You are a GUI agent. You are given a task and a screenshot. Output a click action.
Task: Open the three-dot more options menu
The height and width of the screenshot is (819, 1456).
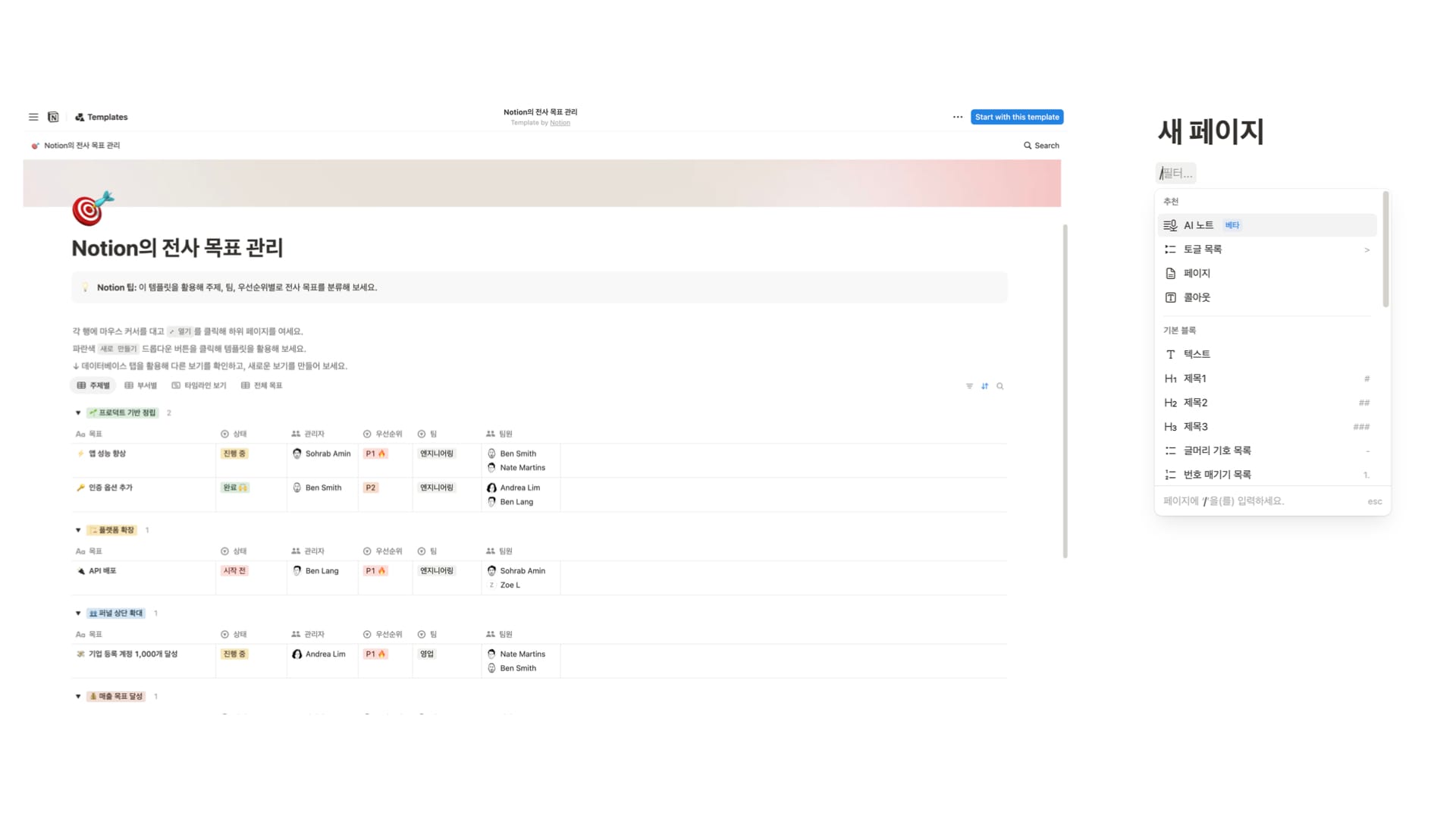(958, 117)
